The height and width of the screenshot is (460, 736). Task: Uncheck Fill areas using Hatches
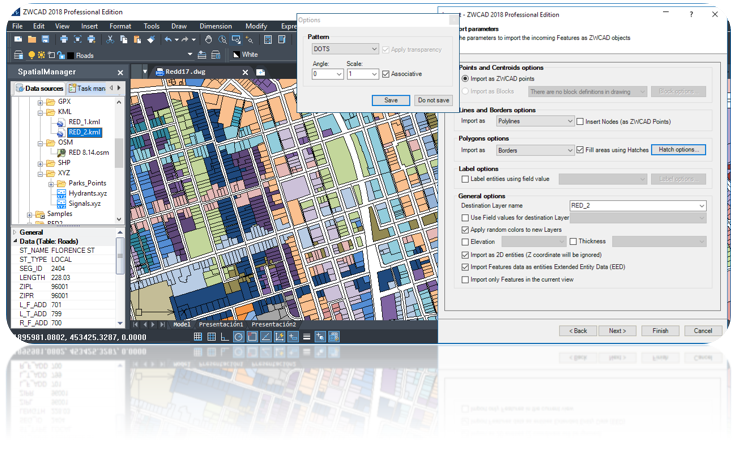(x=580, y=150)
